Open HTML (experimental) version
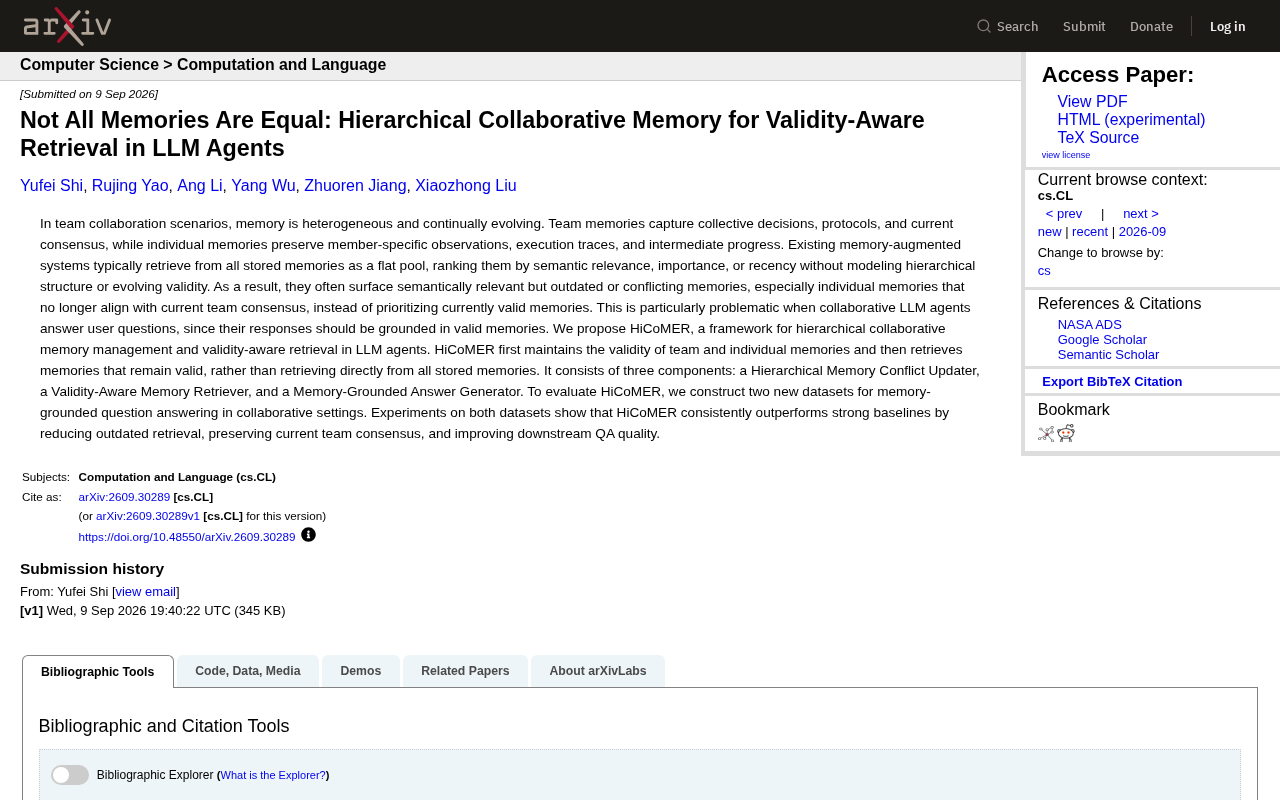Image resolution: width=1280 pixels, height=800 pixels. click(x=1131, y=120)
